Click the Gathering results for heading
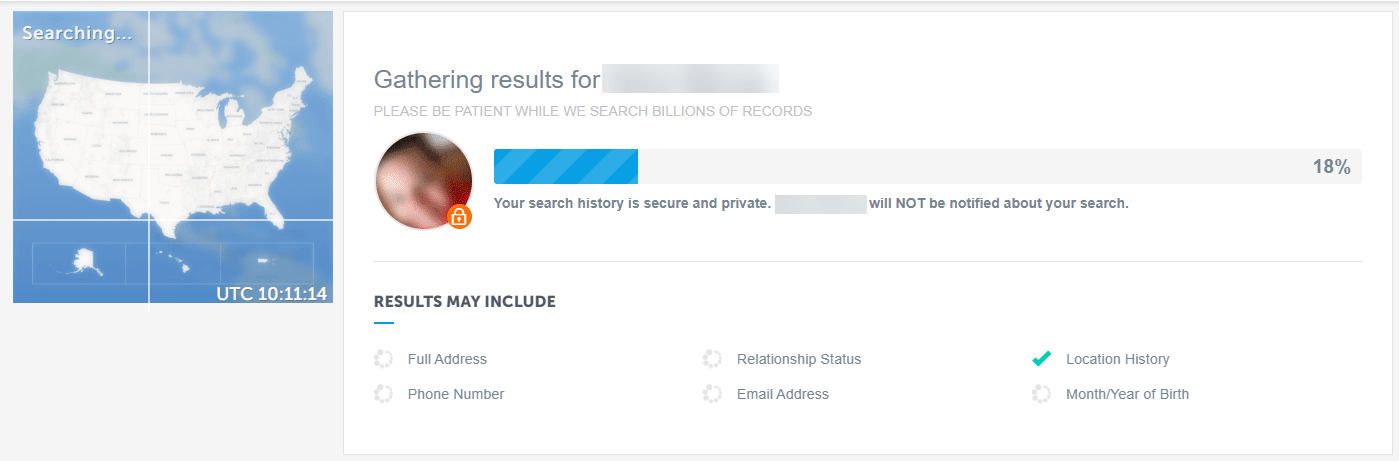1399x461 pixels. [487, 80]
